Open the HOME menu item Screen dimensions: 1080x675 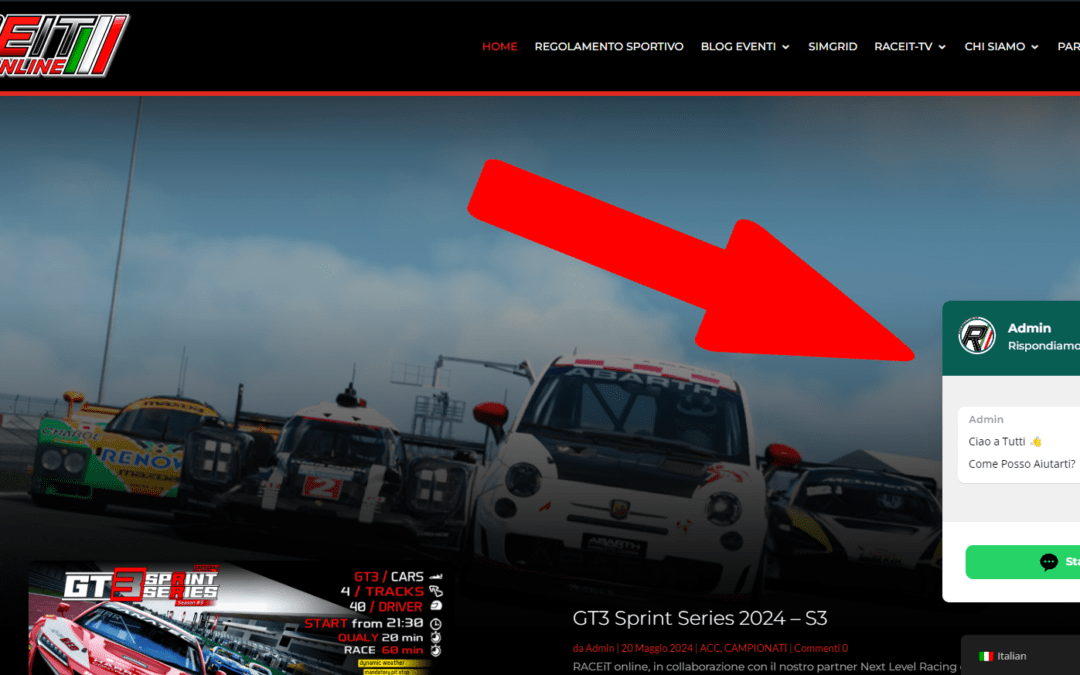(499, 46)
